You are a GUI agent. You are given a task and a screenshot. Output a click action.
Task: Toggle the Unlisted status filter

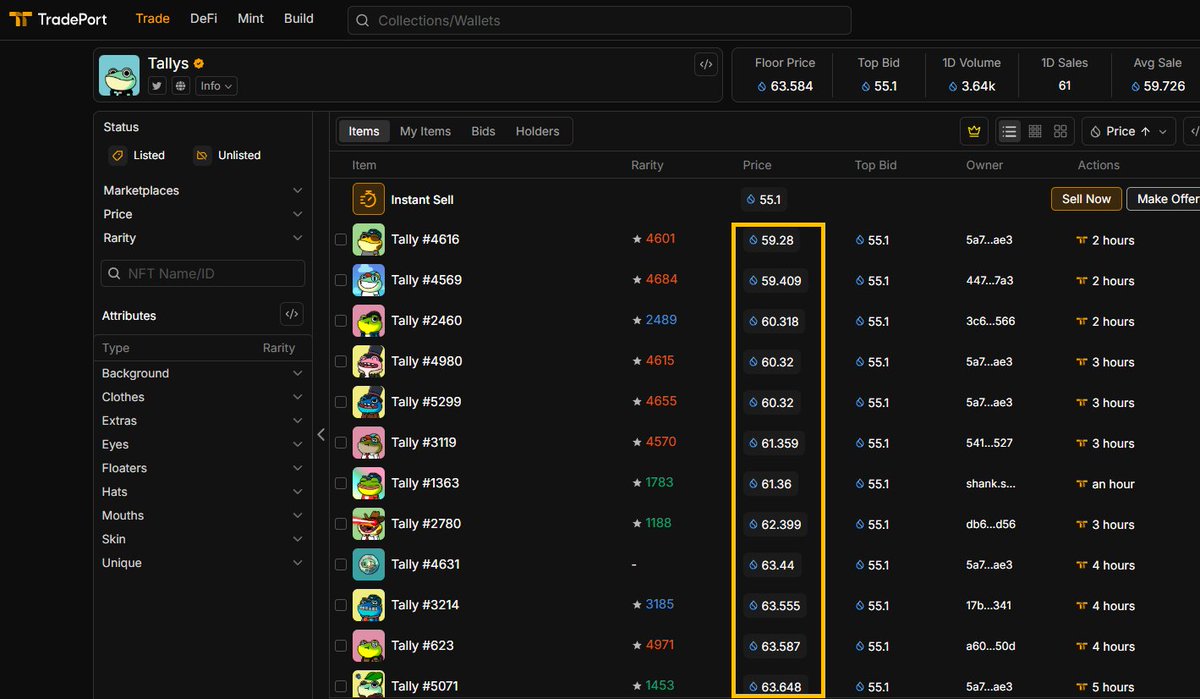[x=227, y=155]
